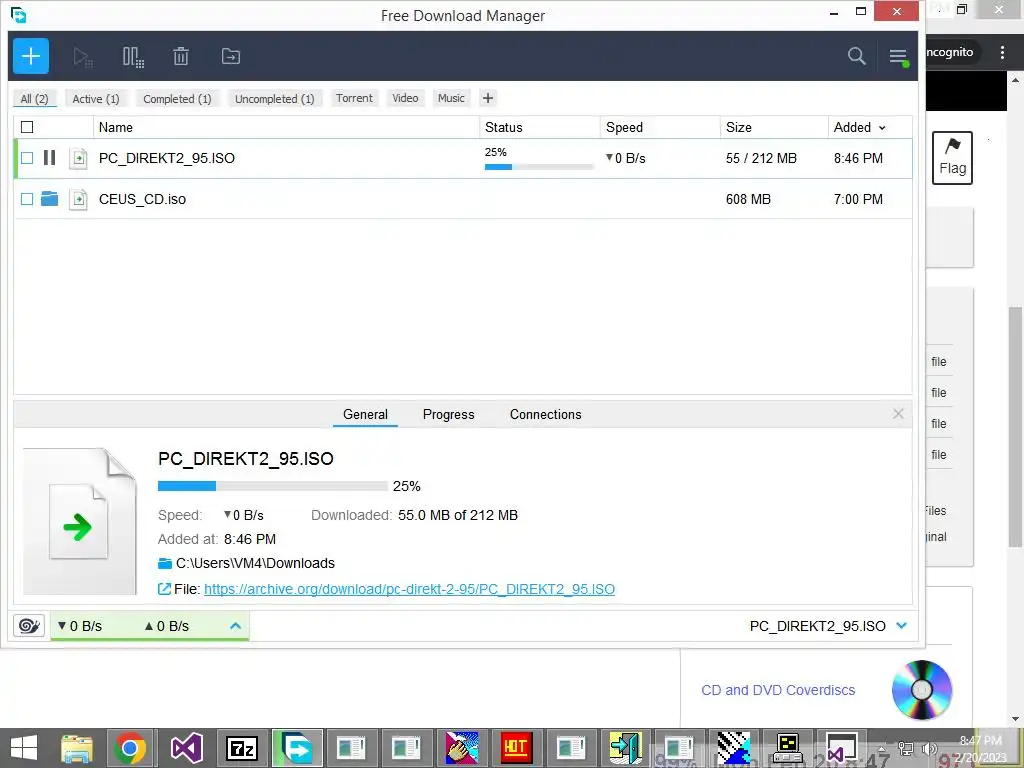The width and height of the screenshot is (1024, 768).
Task: Open Windows Start button
Action: (x=24, y=748)
